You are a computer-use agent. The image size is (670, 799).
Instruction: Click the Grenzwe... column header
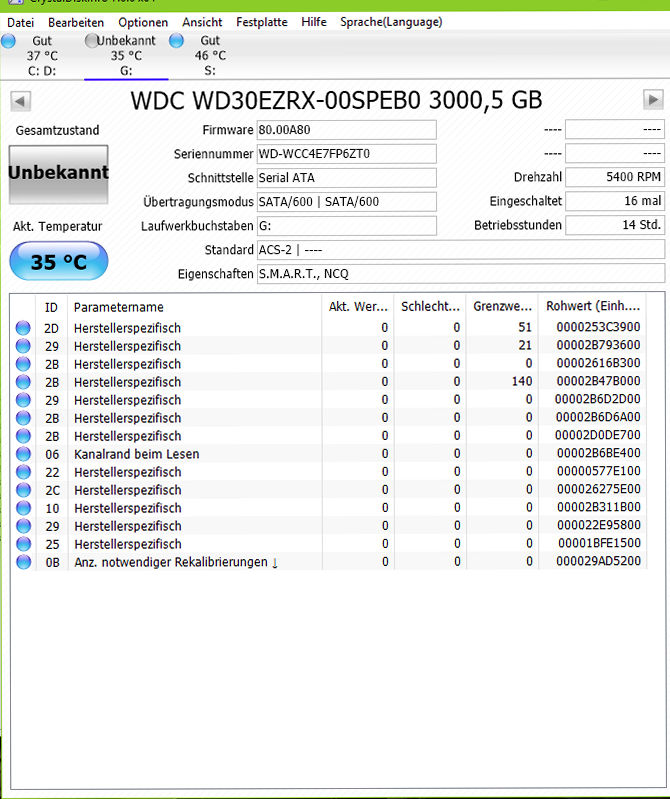502,307
